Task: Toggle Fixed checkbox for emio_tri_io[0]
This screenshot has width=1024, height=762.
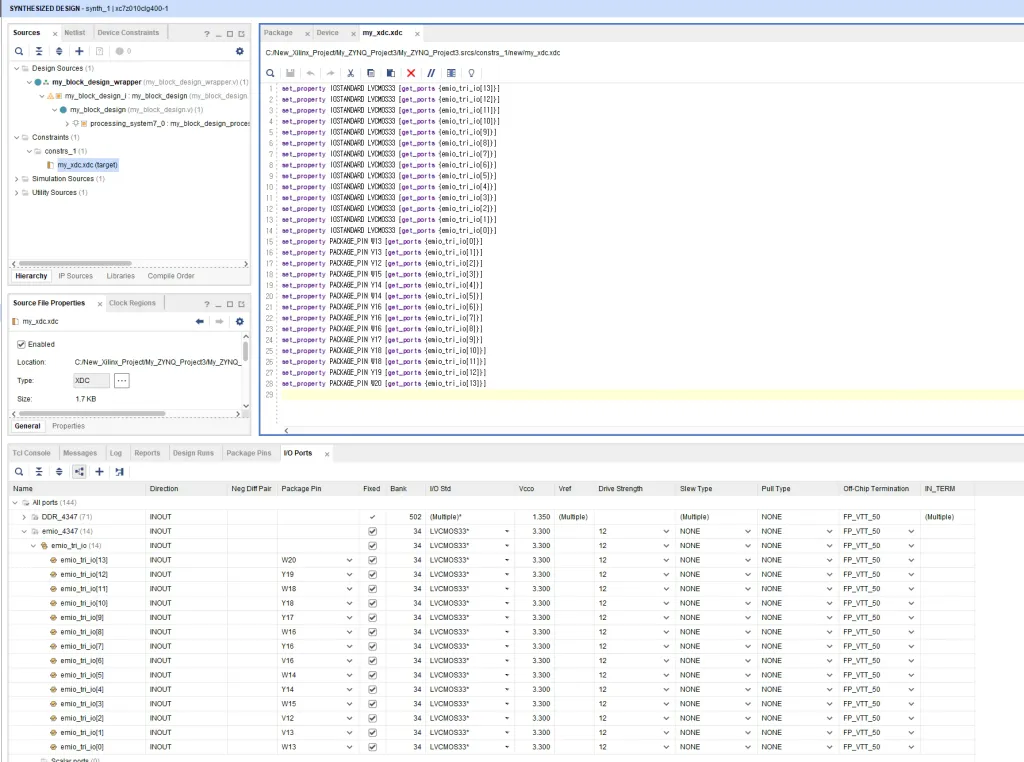Action: 373,747
